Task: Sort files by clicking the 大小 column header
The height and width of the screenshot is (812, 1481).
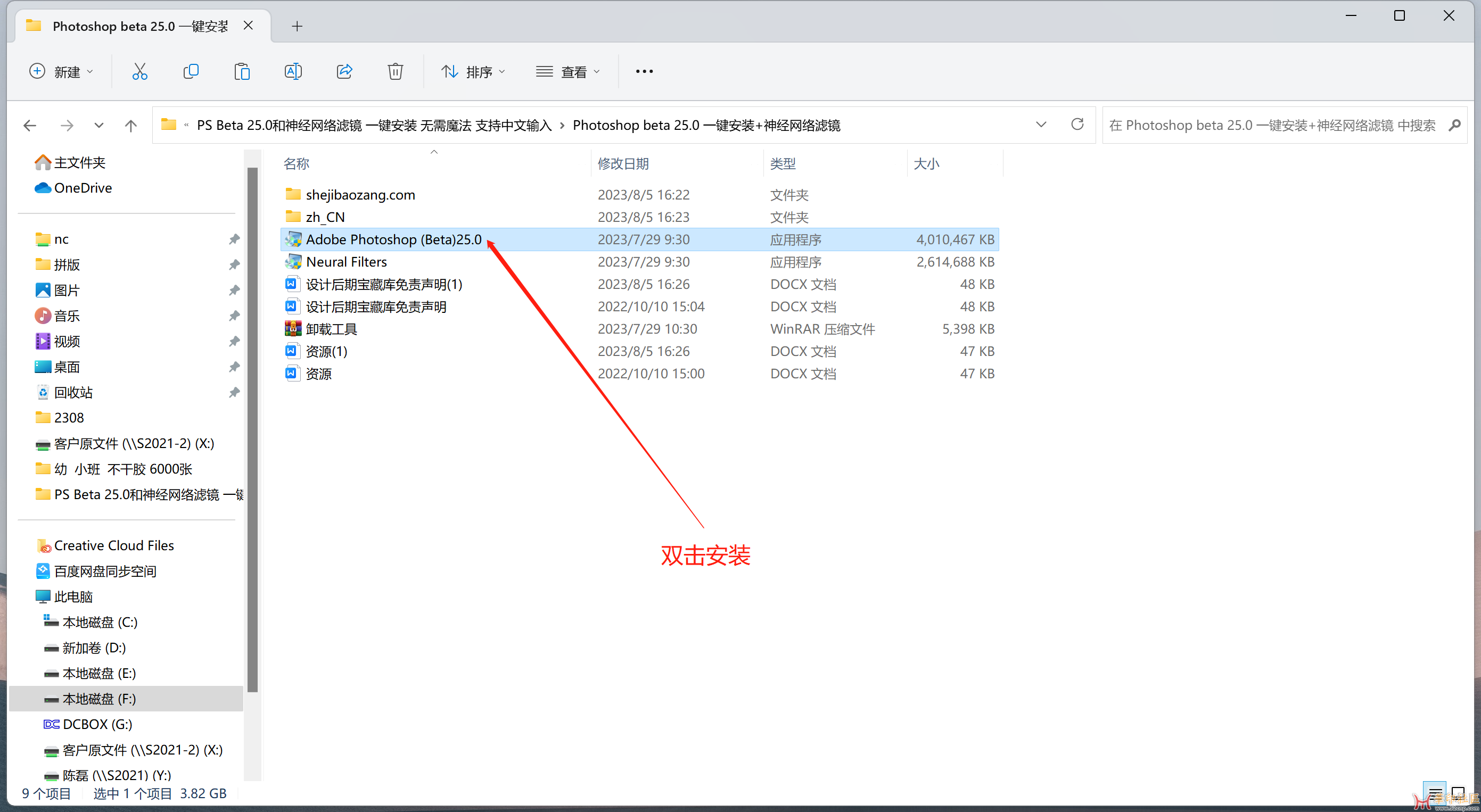Action: (926, 163)
